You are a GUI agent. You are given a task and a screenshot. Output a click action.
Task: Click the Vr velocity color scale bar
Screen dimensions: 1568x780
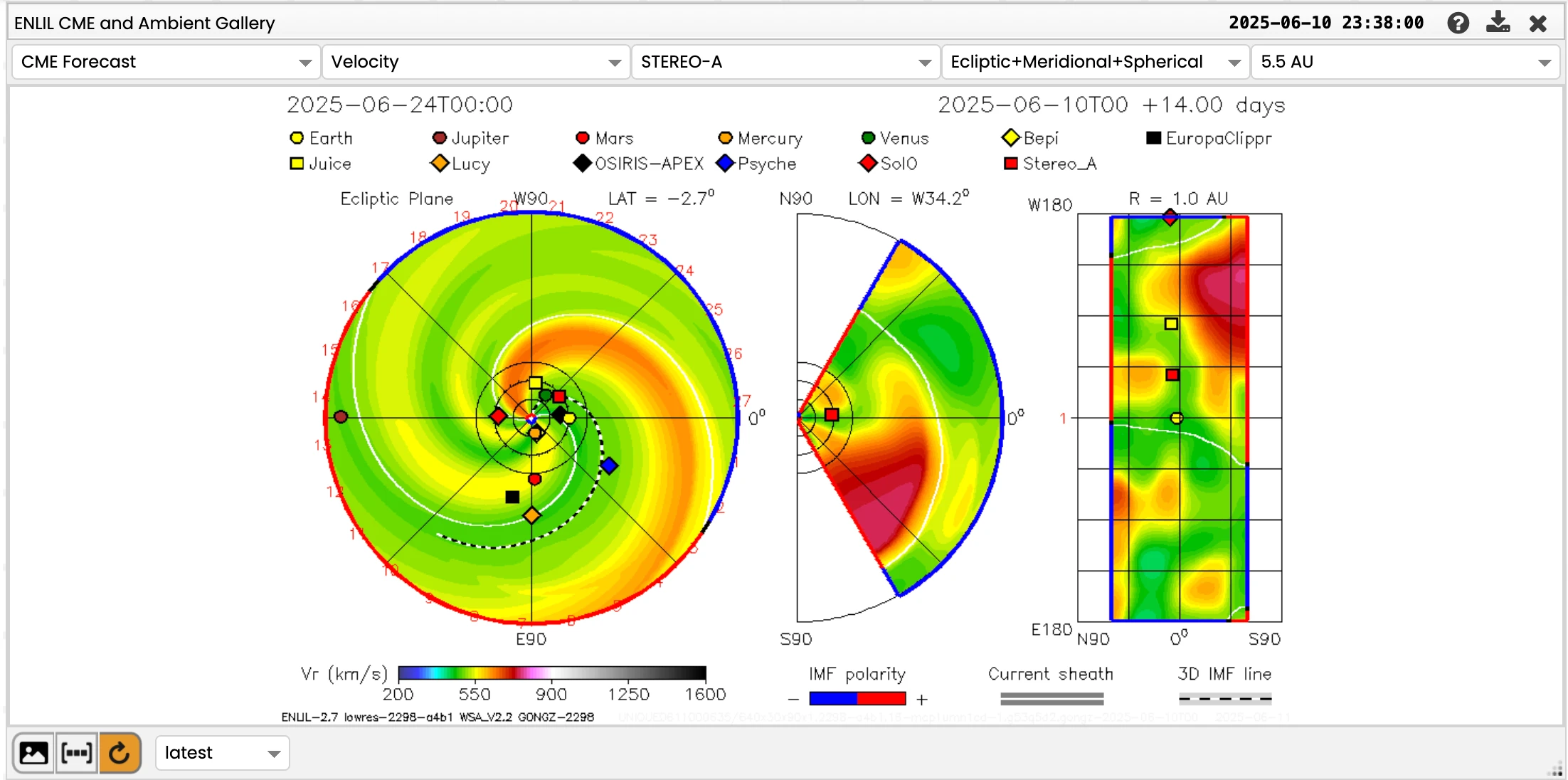[551, 673]
